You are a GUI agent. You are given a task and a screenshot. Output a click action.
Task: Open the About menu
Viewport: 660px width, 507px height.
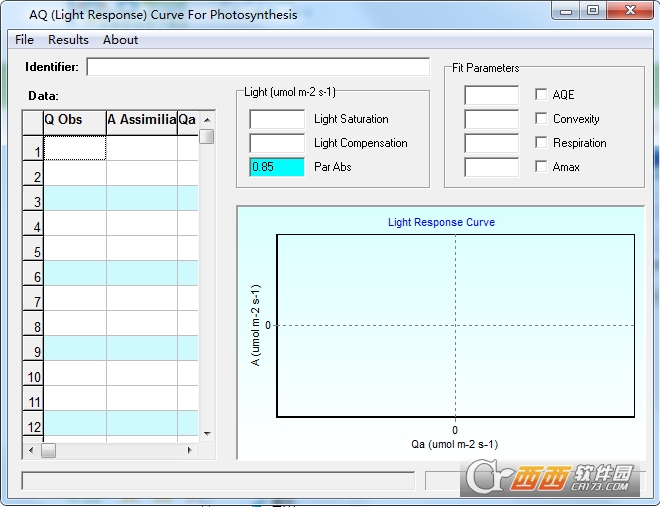120,40
